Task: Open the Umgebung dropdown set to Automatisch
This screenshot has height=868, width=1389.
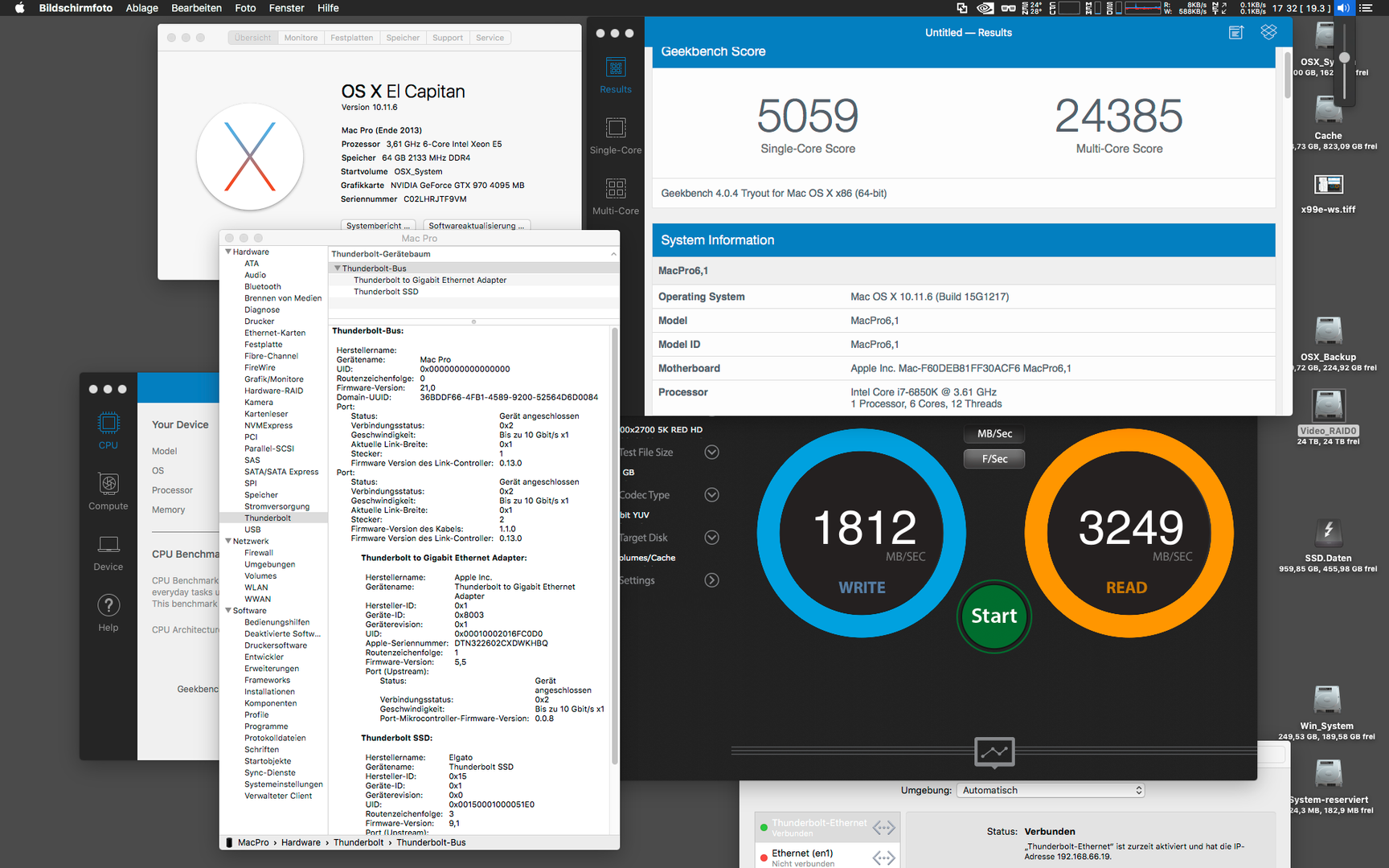Action: [1051, 791]
